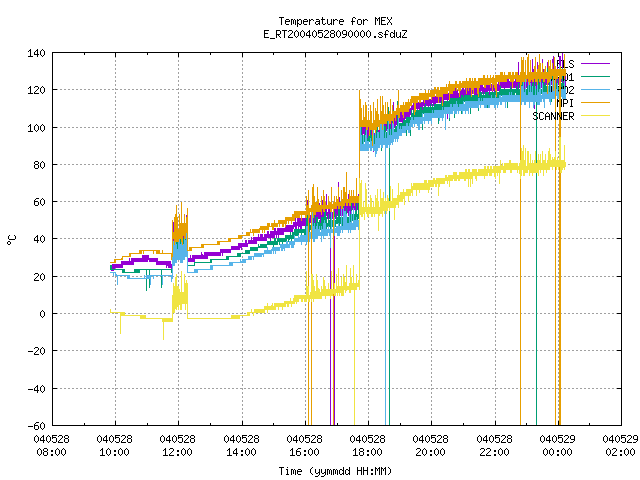Image resolution: width=640 pixels, height=480 pixels.
Task: Click the "02:00" x-axis time label
Action: 620,452
